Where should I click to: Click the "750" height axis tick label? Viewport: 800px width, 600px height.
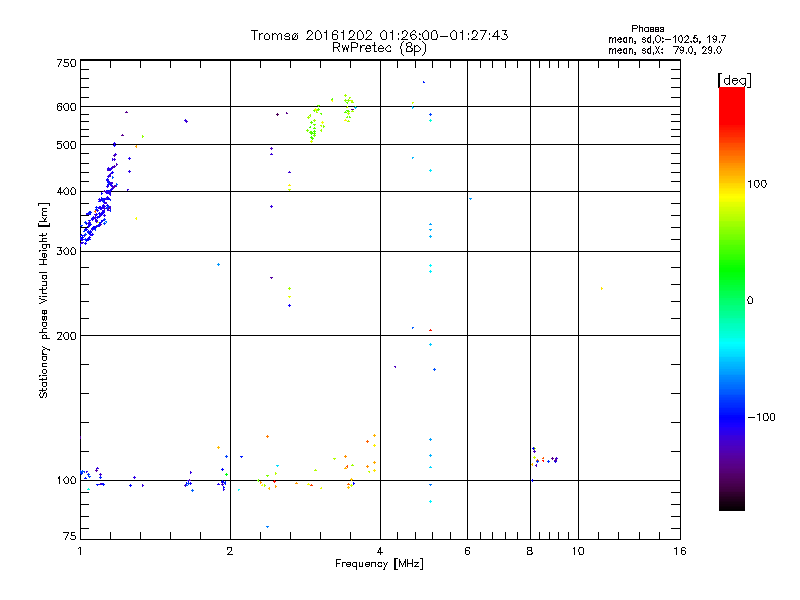coord(66,63)
